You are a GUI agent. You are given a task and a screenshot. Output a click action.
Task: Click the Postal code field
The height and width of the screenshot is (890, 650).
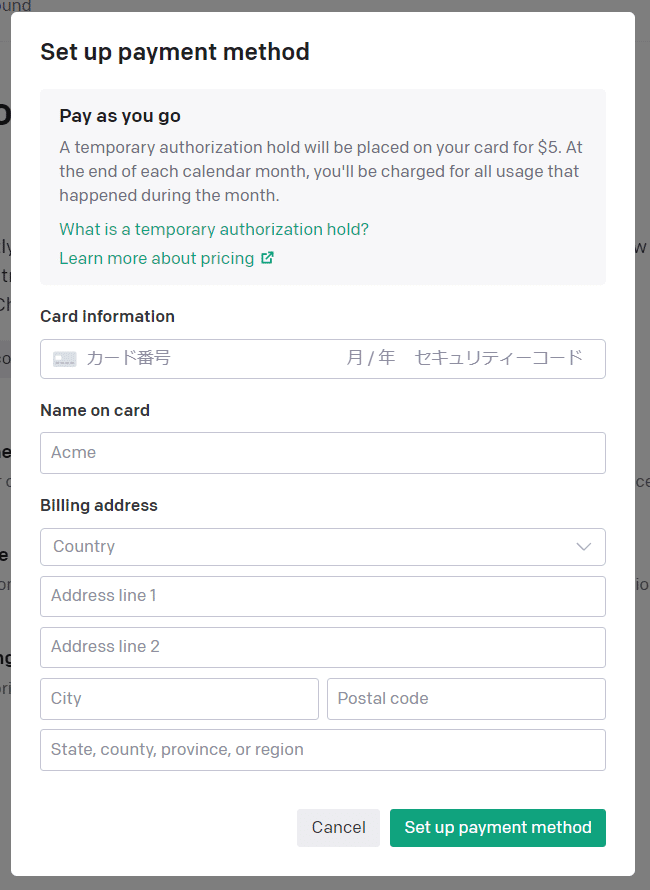click(x=466, y=699)
